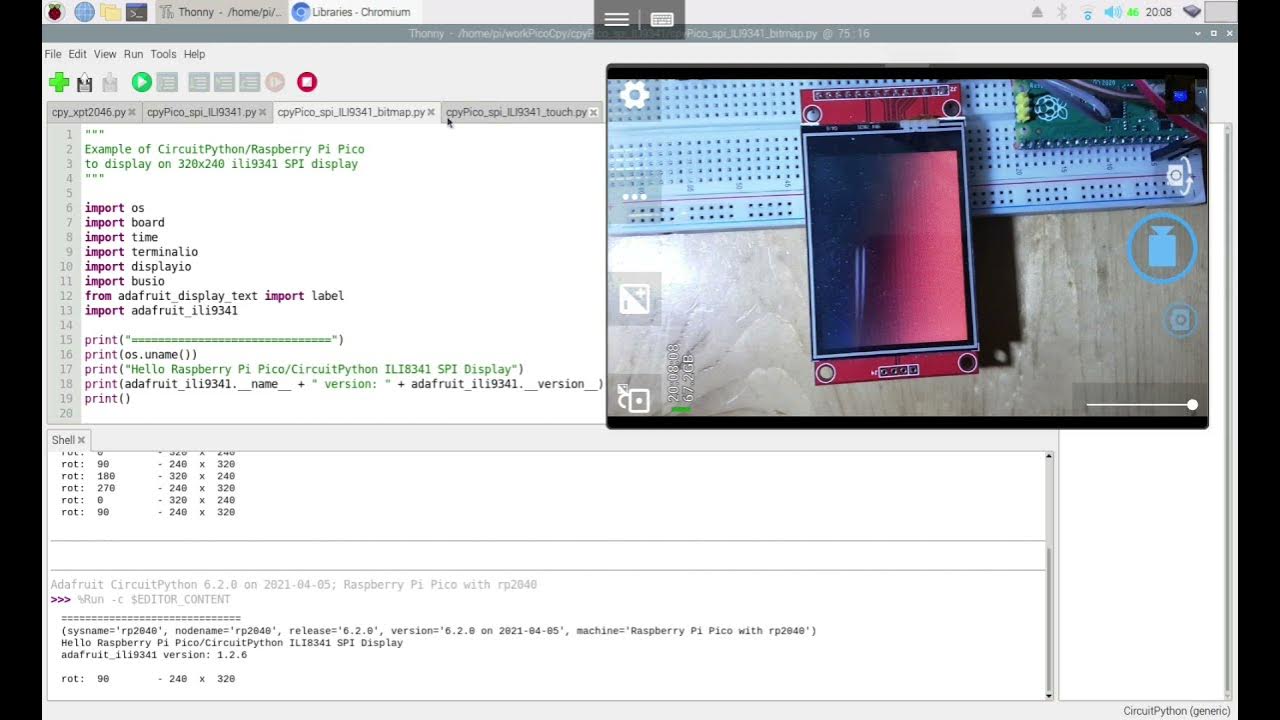The height and width of the screenshot is (720, 1280).
Task: Open the Help menu
Action: coord(194,54)
